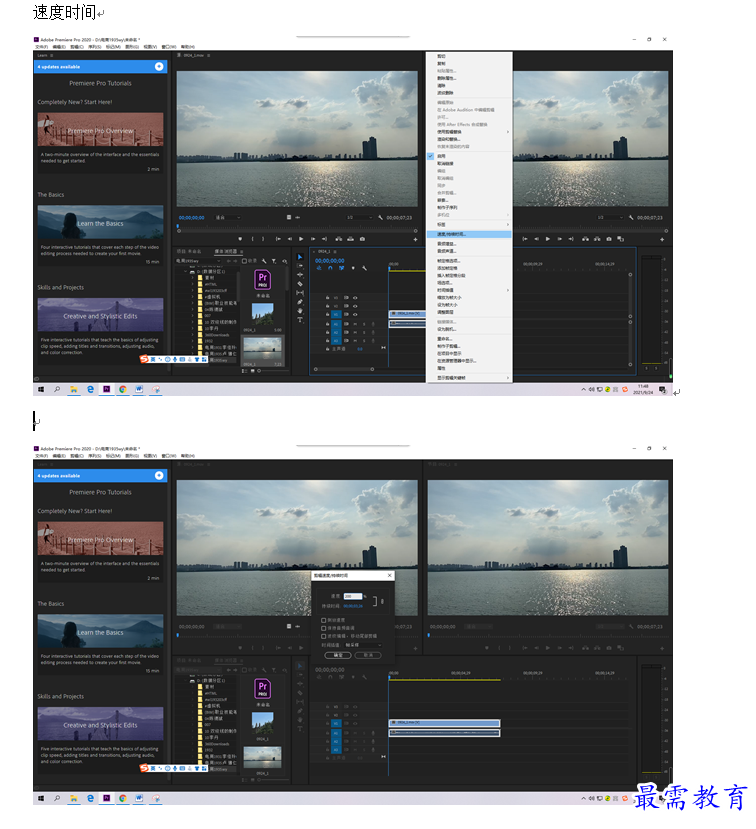Toggle V2 track eye visibility in upper timeline
Viewport: 756px width, 829px height.
pos(355,306)
